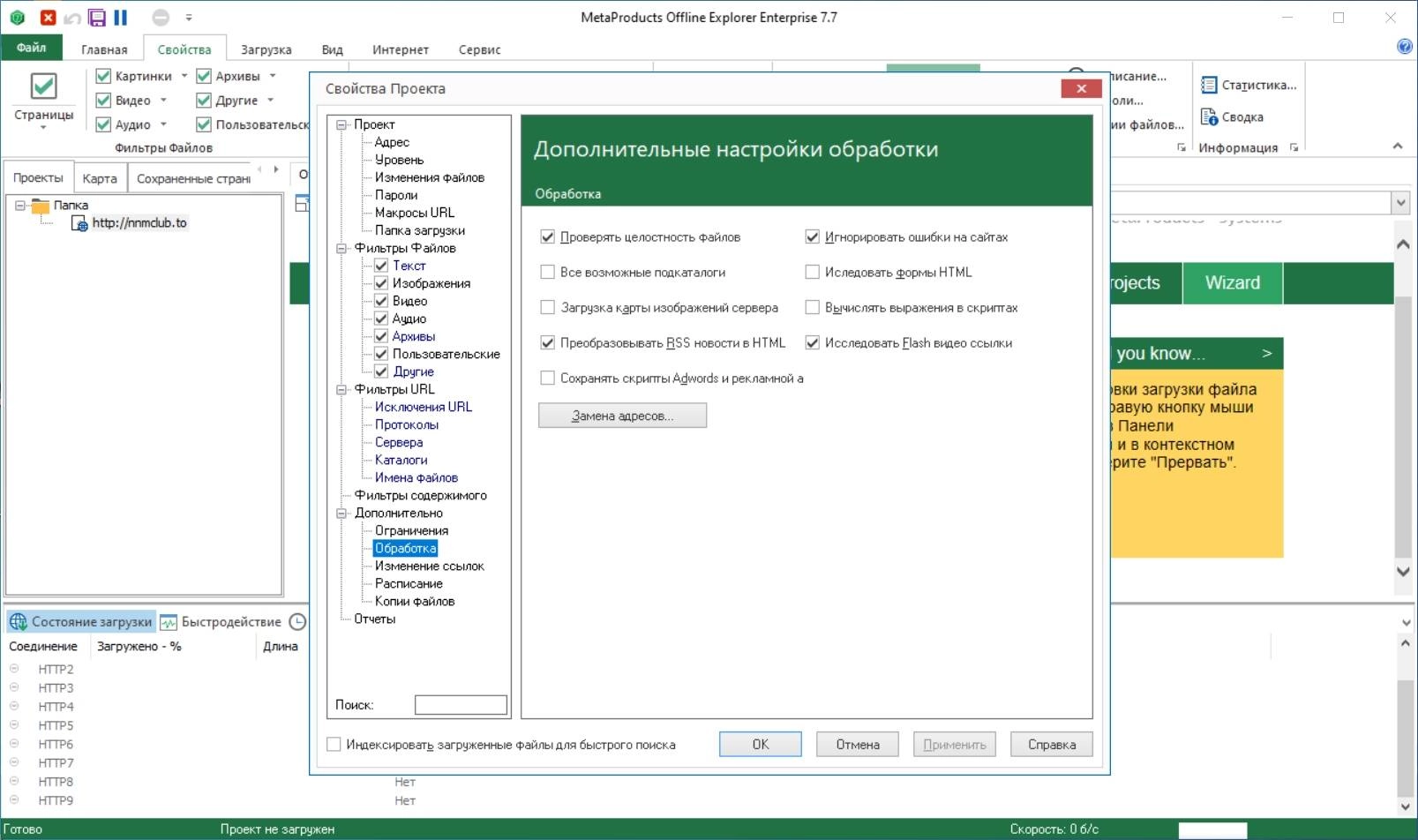1418x840 pixels.
Task: Click the HTTP2 connection status icon
Action: [x=14, y=669]
